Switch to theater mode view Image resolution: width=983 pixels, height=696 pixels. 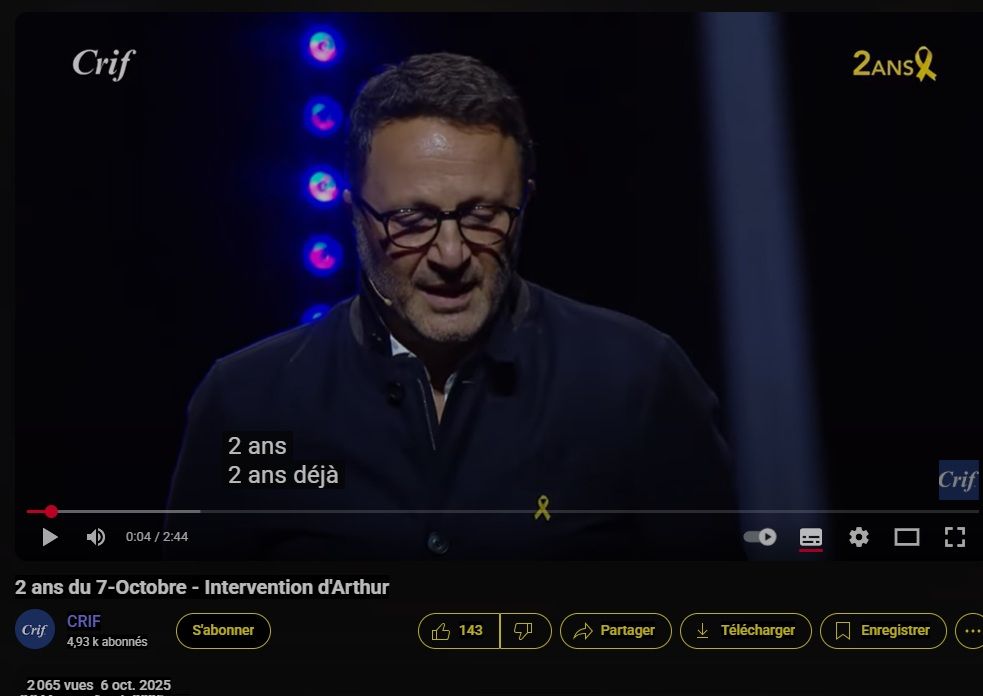(x=907, y=537)
